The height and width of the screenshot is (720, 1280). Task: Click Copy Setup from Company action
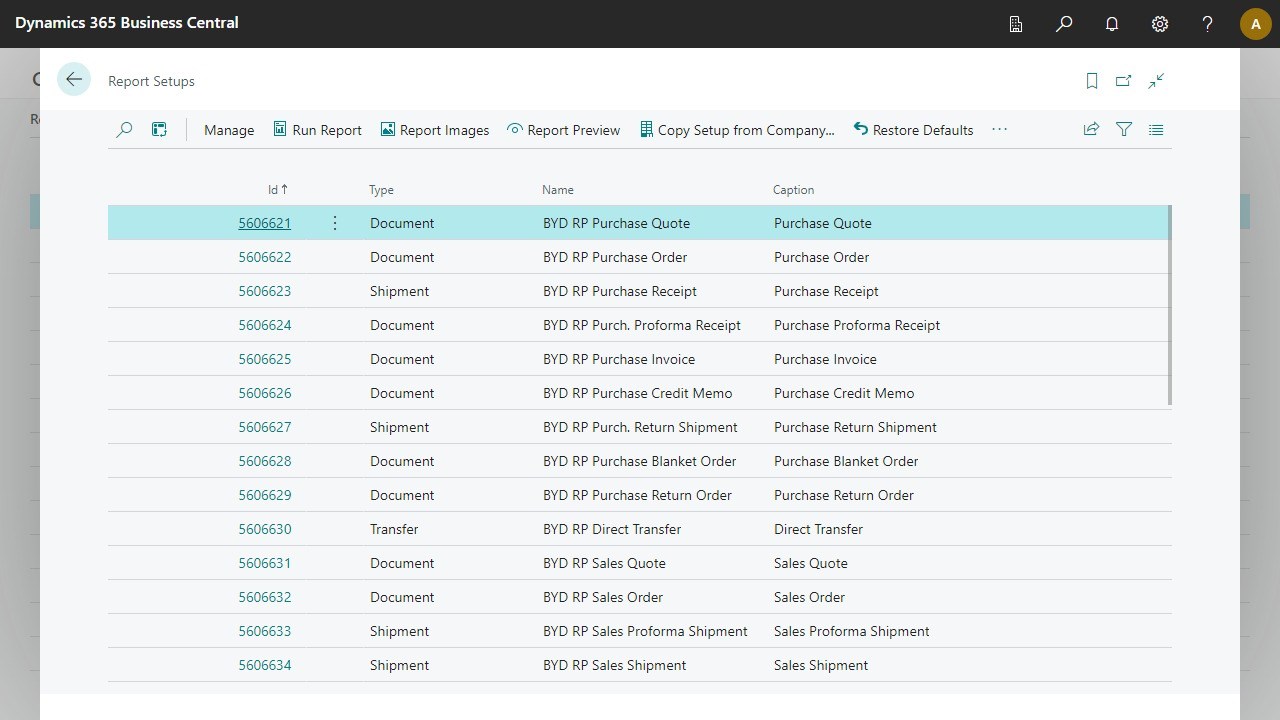[x=736, y=130]
